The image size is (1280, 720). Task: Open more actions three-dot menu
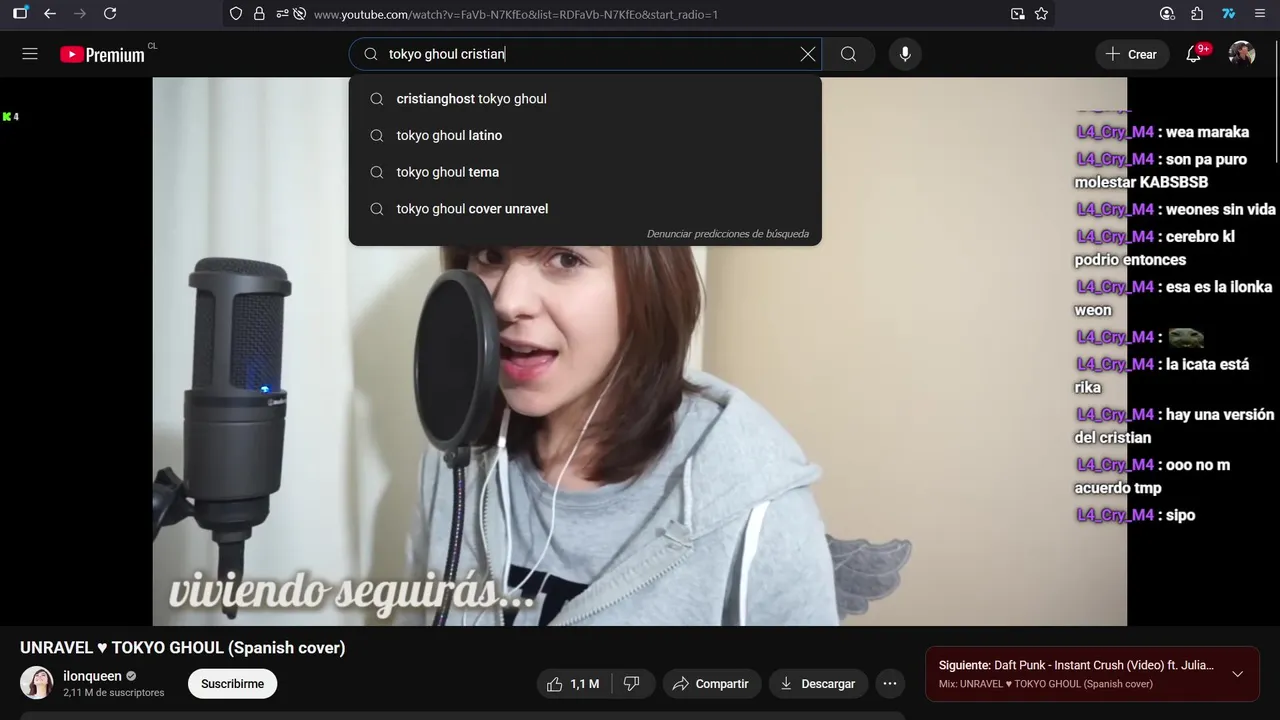[890, 684]
